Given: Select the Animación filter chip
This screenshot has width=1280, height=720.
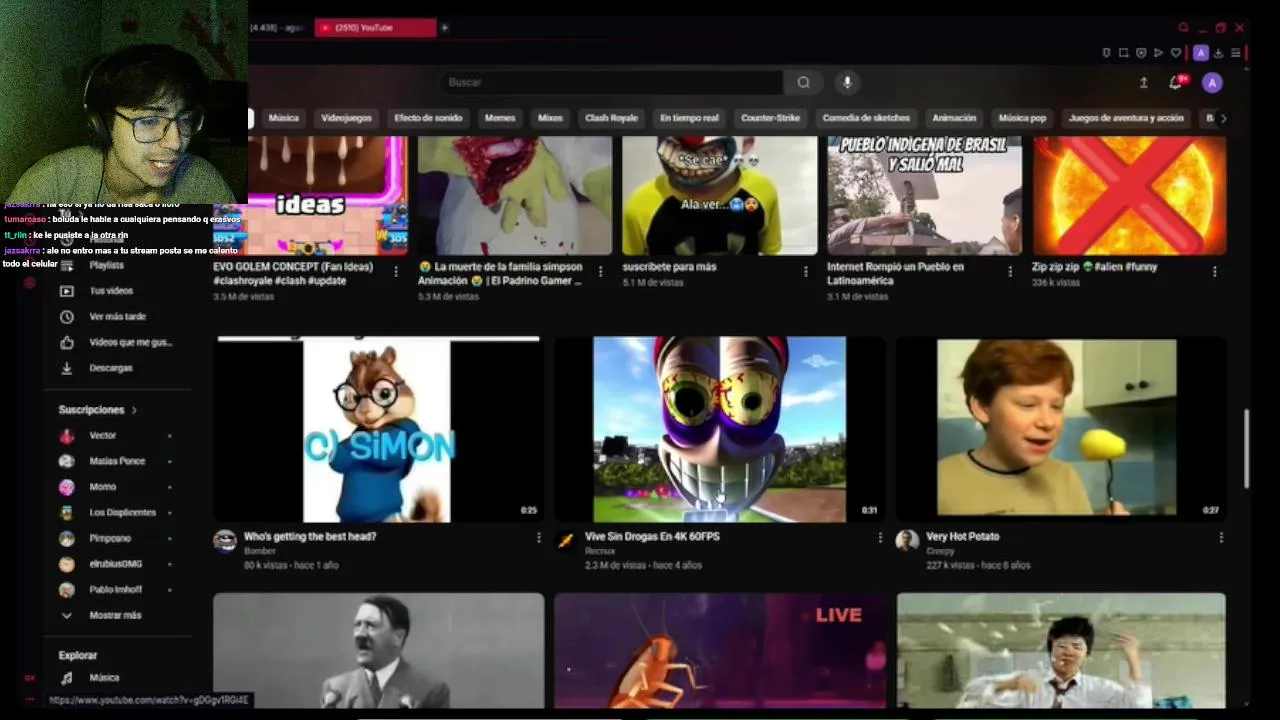Looking at the screenshot, I should pos(954,118).
